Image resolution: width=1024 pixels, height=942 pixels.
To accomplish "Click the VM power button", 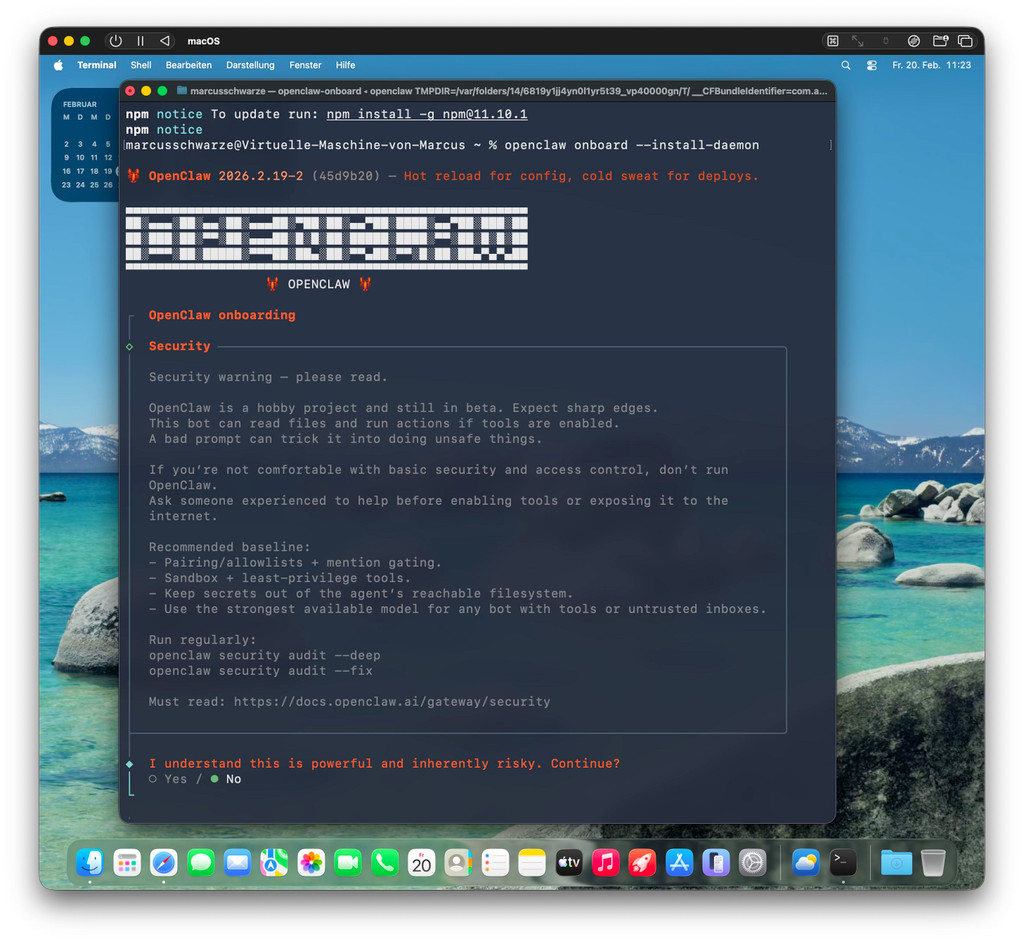I will click(116, 41).
